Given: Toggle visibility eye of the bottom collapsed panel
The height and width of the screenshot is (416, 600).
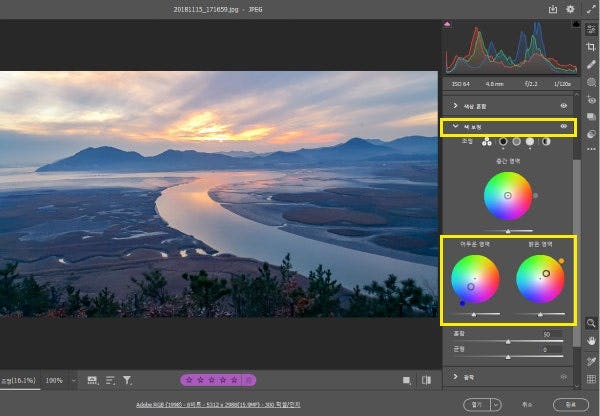Looking at the screenshot, I should tap(564, 377).
